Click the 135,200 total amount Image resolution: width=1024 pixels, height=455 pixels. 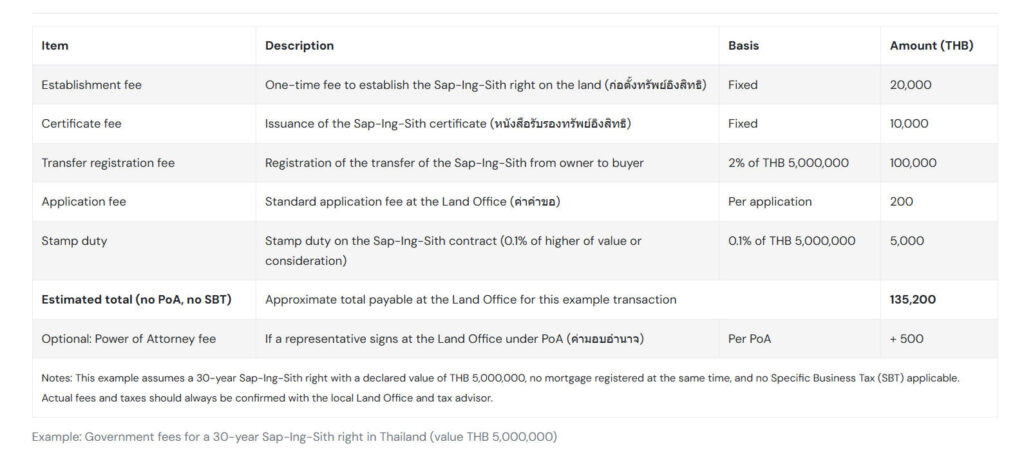point(912,300)
